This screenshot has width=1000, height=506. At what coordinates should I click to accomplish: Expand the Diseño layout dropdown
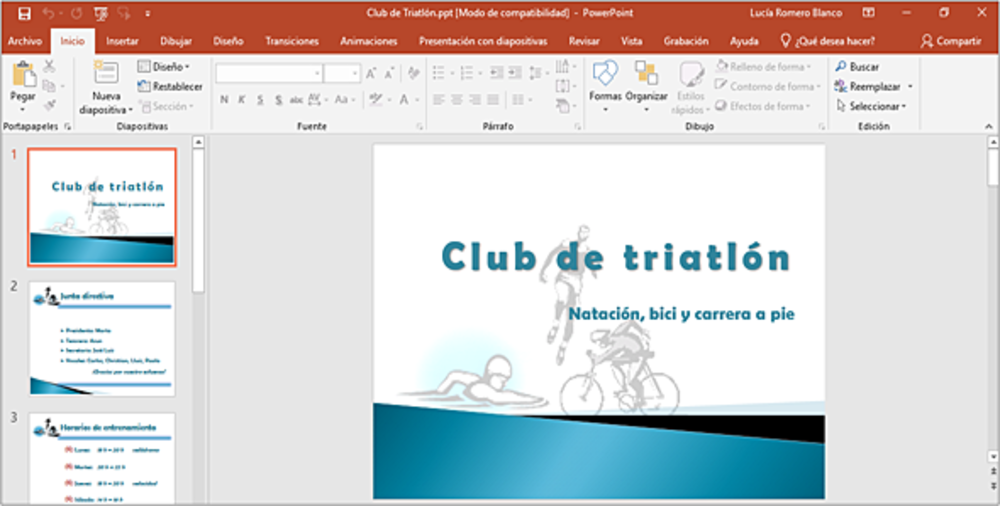click(x=164, y=67)
